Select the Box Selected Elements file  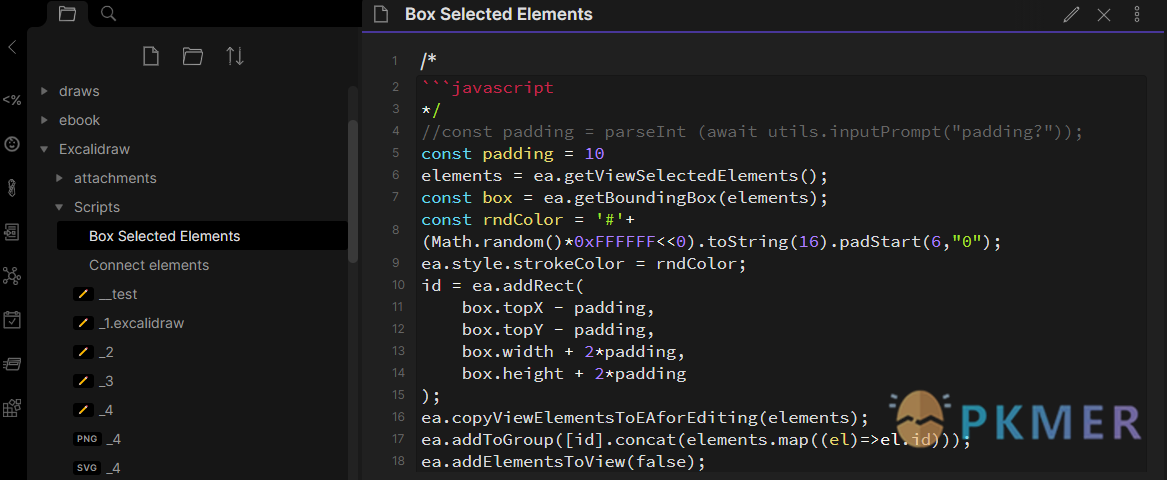[202, 236]
